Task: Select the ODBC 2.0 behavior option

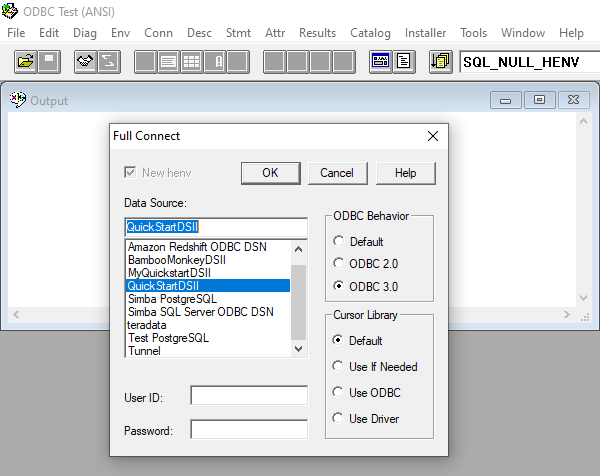Action: tap(340, 264)
